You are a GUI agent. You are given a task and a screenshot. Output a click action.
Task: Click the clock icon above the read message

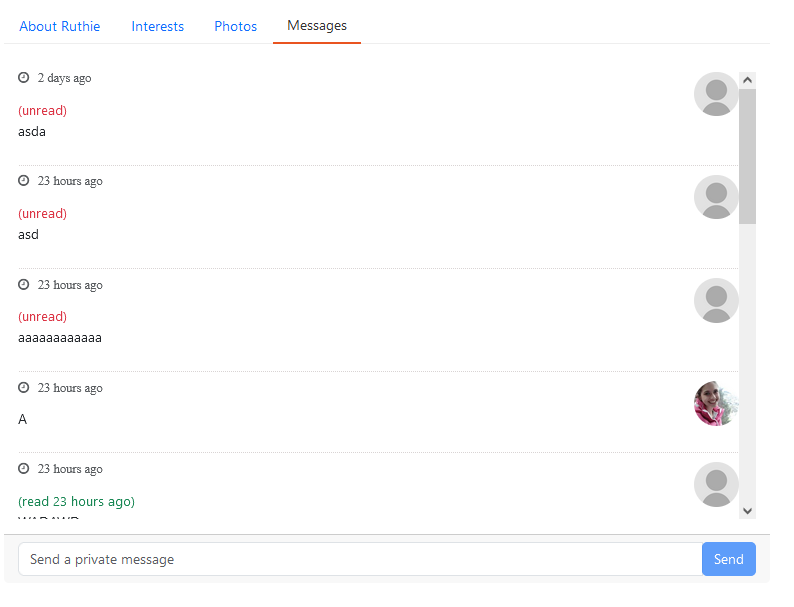24,469
